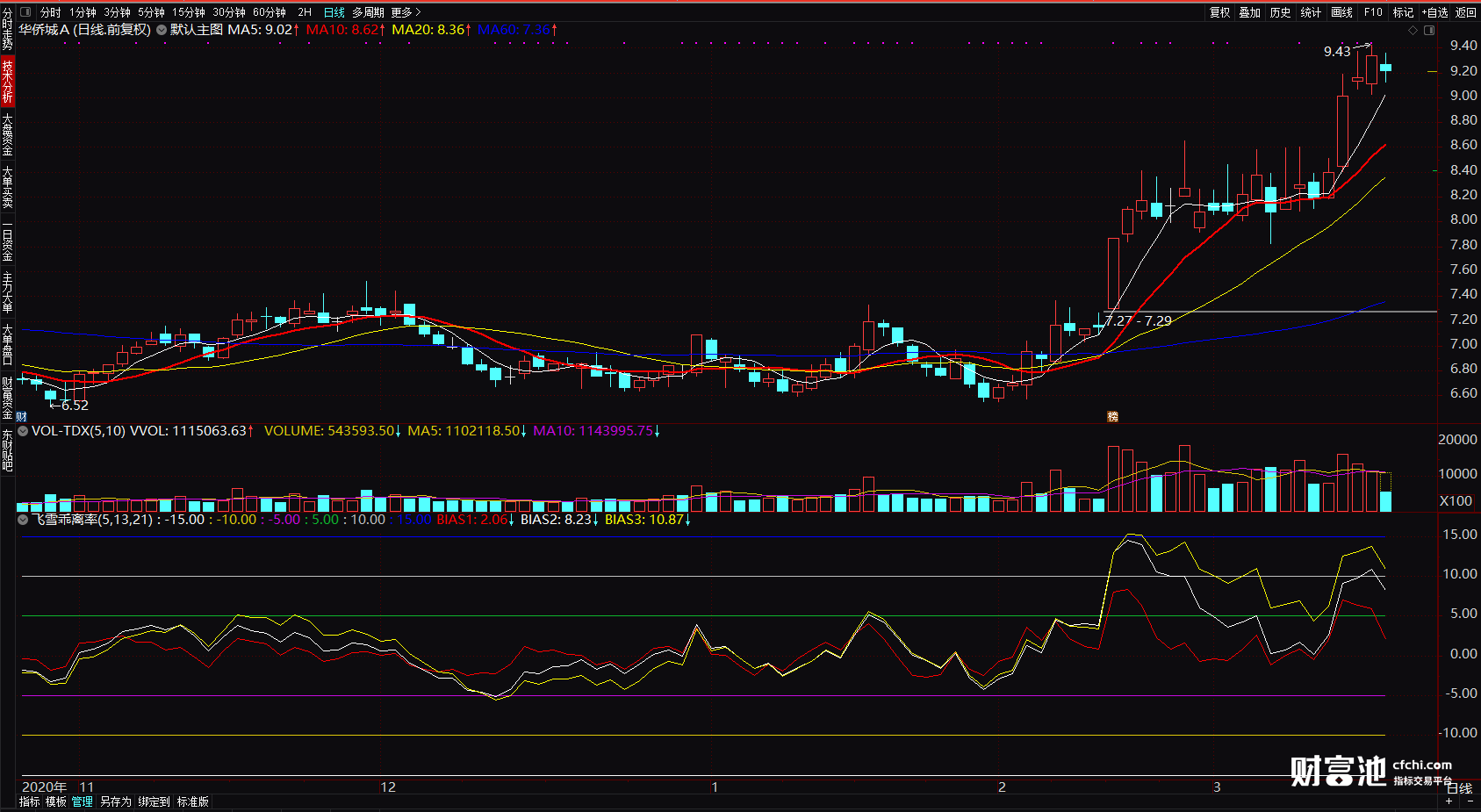Click the 指标 tab at bottom

[x=29, y=801]
